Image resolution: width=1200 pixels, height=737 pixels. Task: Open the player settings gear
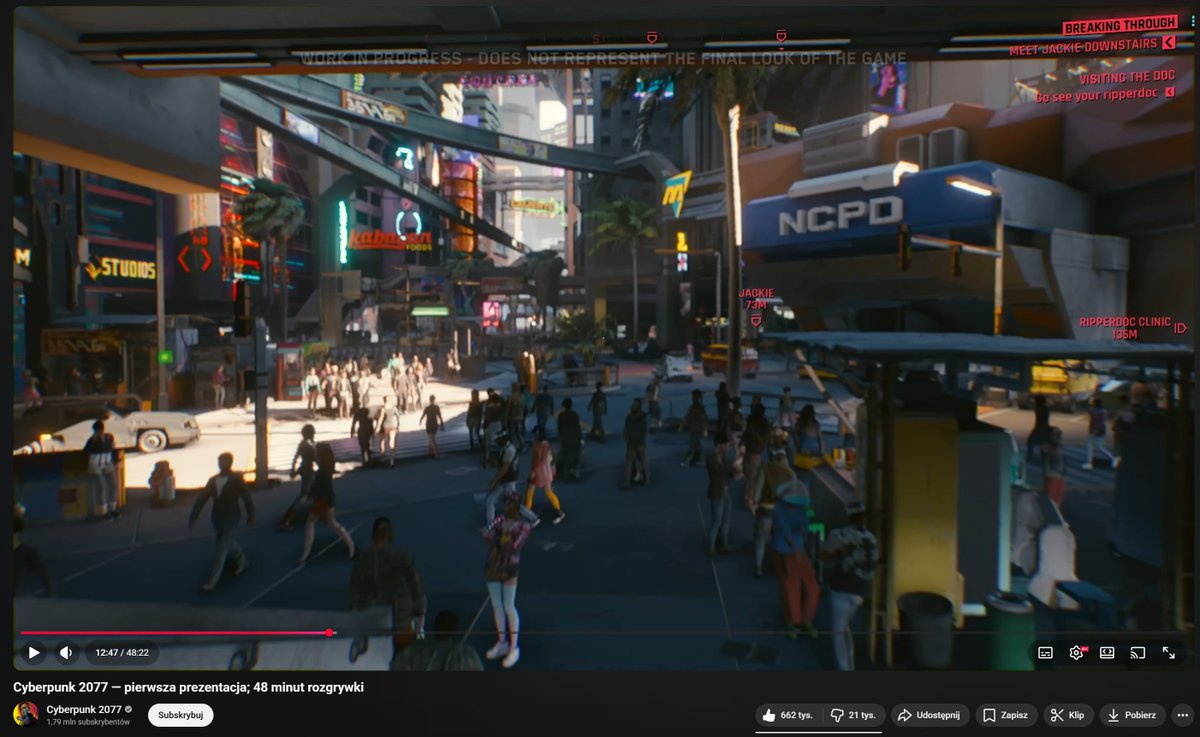point(1076,653)
